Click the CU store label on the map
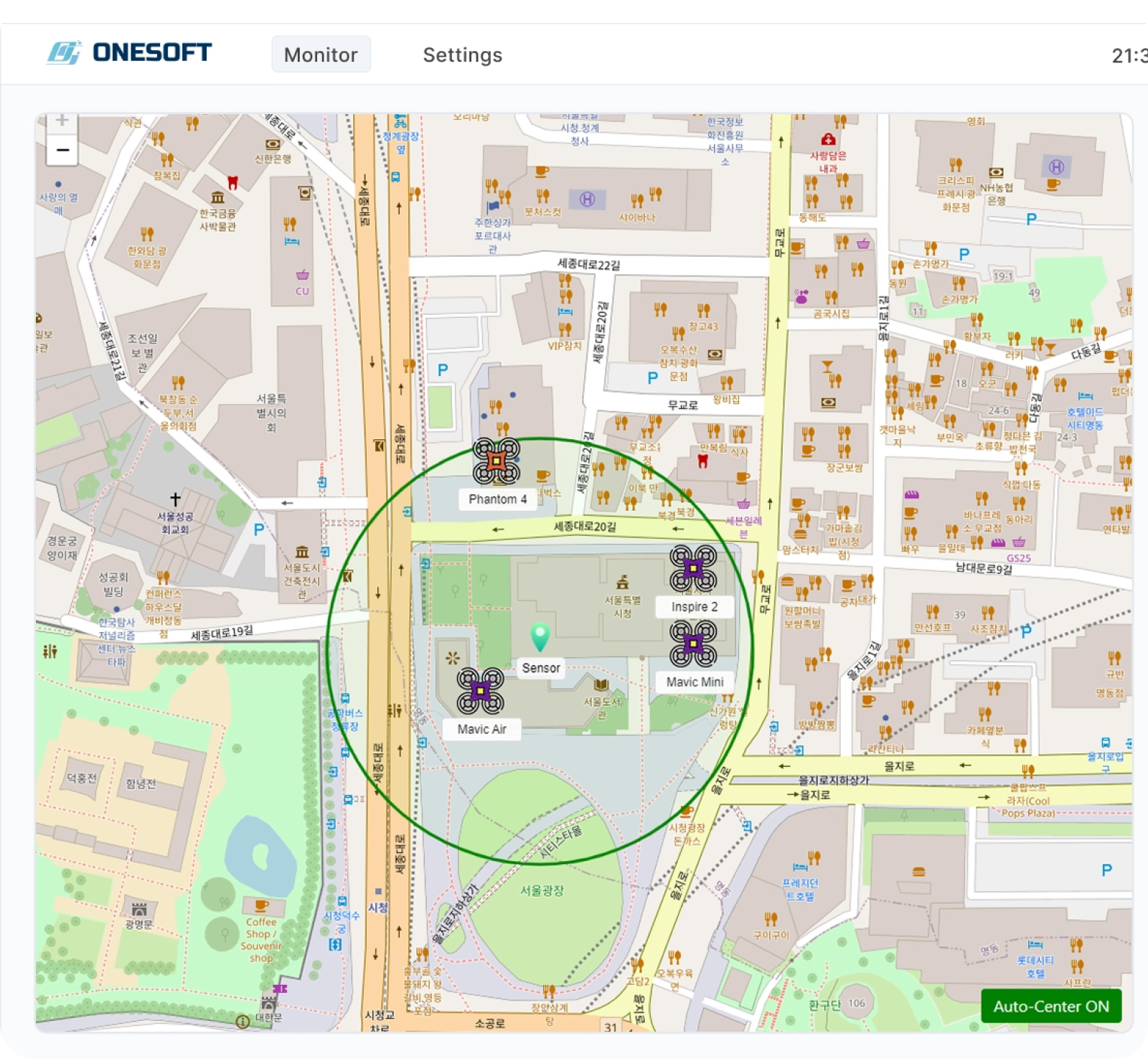The width and height of the screenshot is (1148, 1059). pyautogui.click(x=302, y=291)
